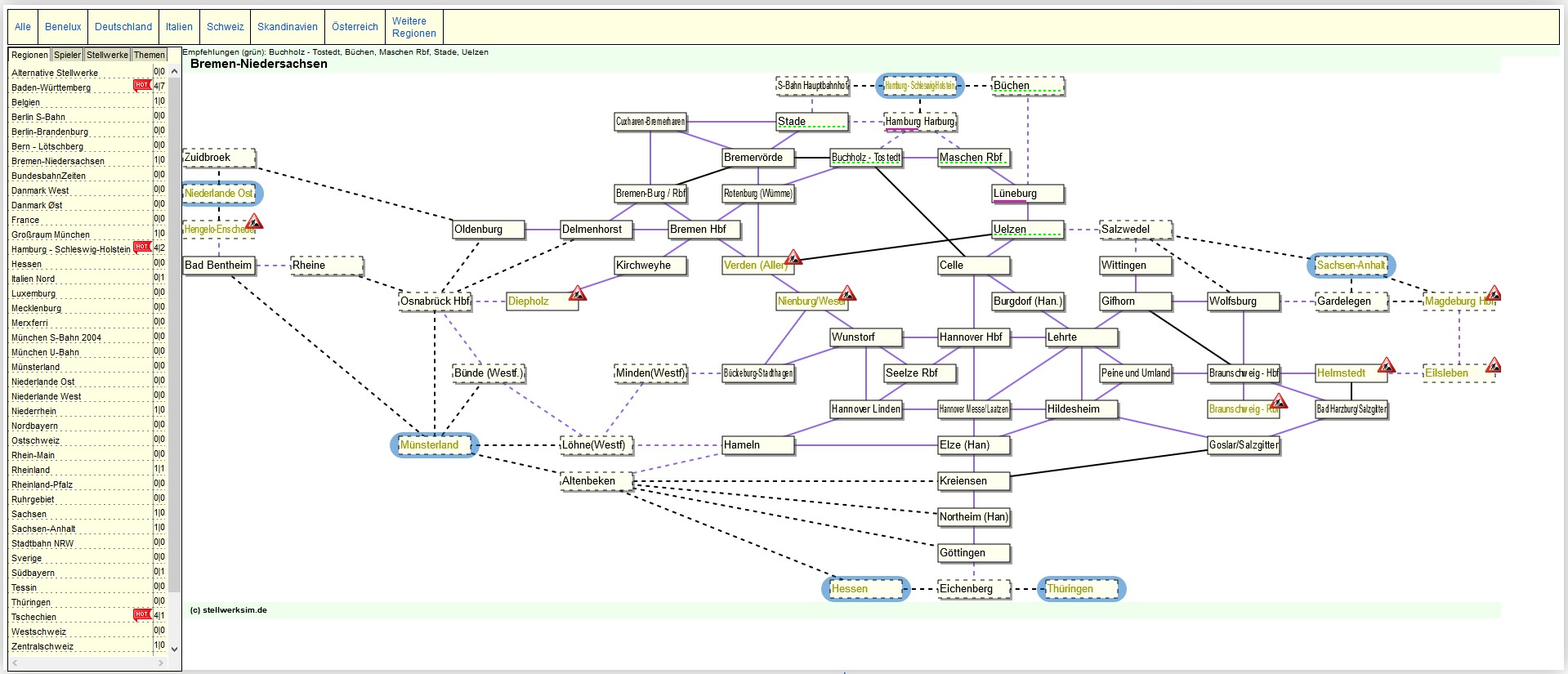1568x674 pixels.
Task: Click the HOT badge next to Tschechien
Action: 142,614
